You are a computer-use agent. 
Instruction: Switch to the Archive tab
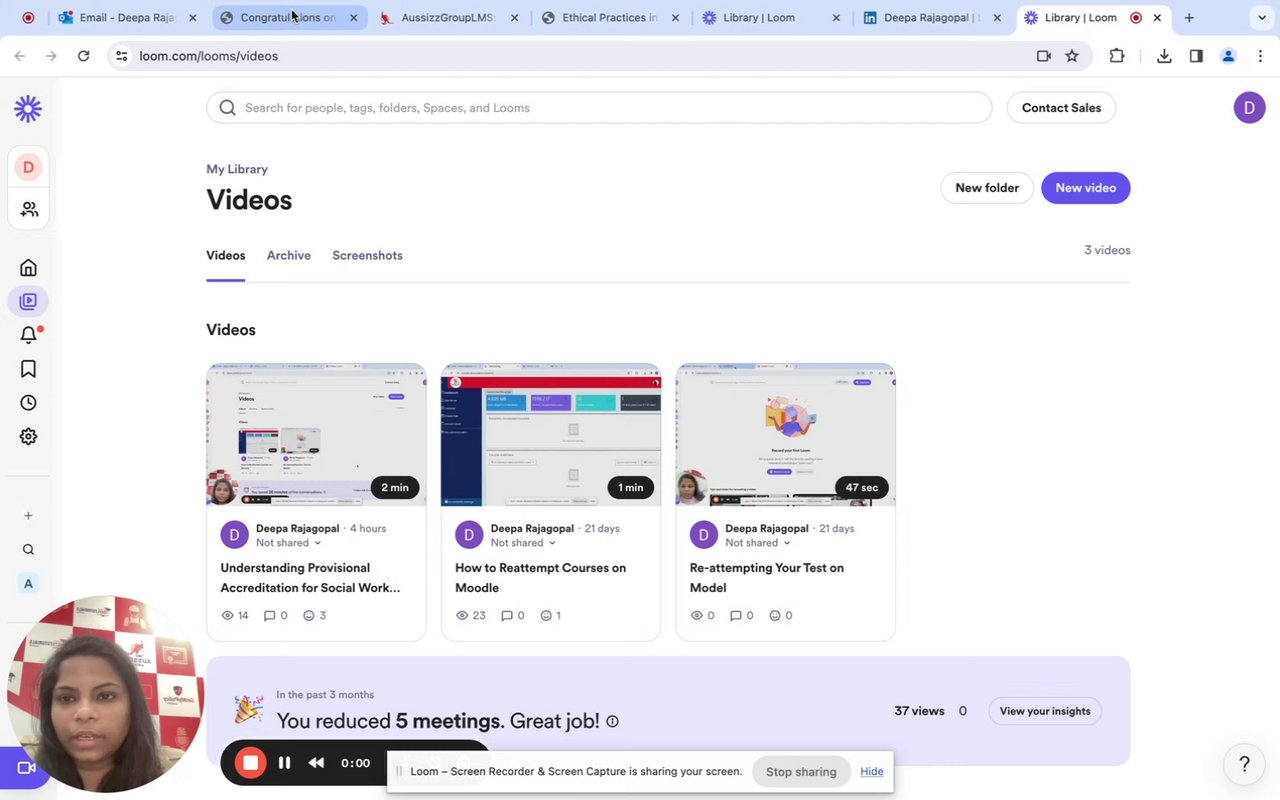[x=289, y=255]
